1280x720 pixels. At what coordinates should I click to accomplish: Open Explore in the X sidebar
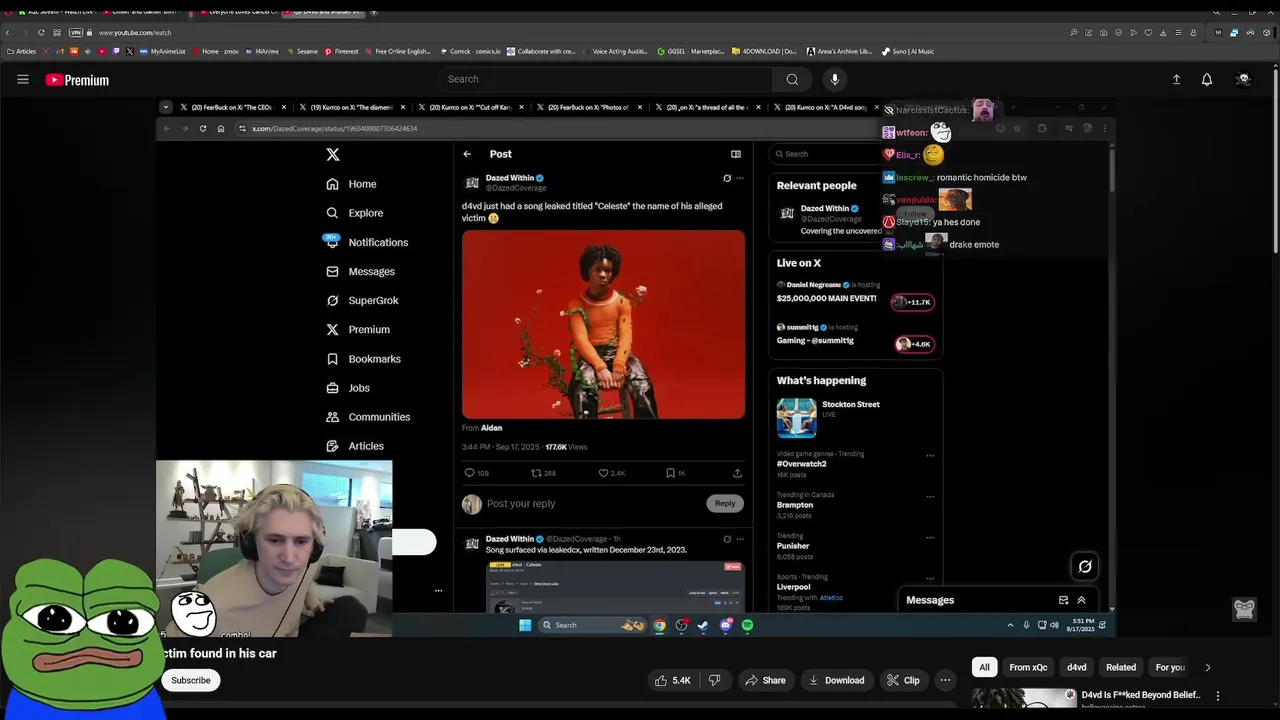click(x=355, y=213)
